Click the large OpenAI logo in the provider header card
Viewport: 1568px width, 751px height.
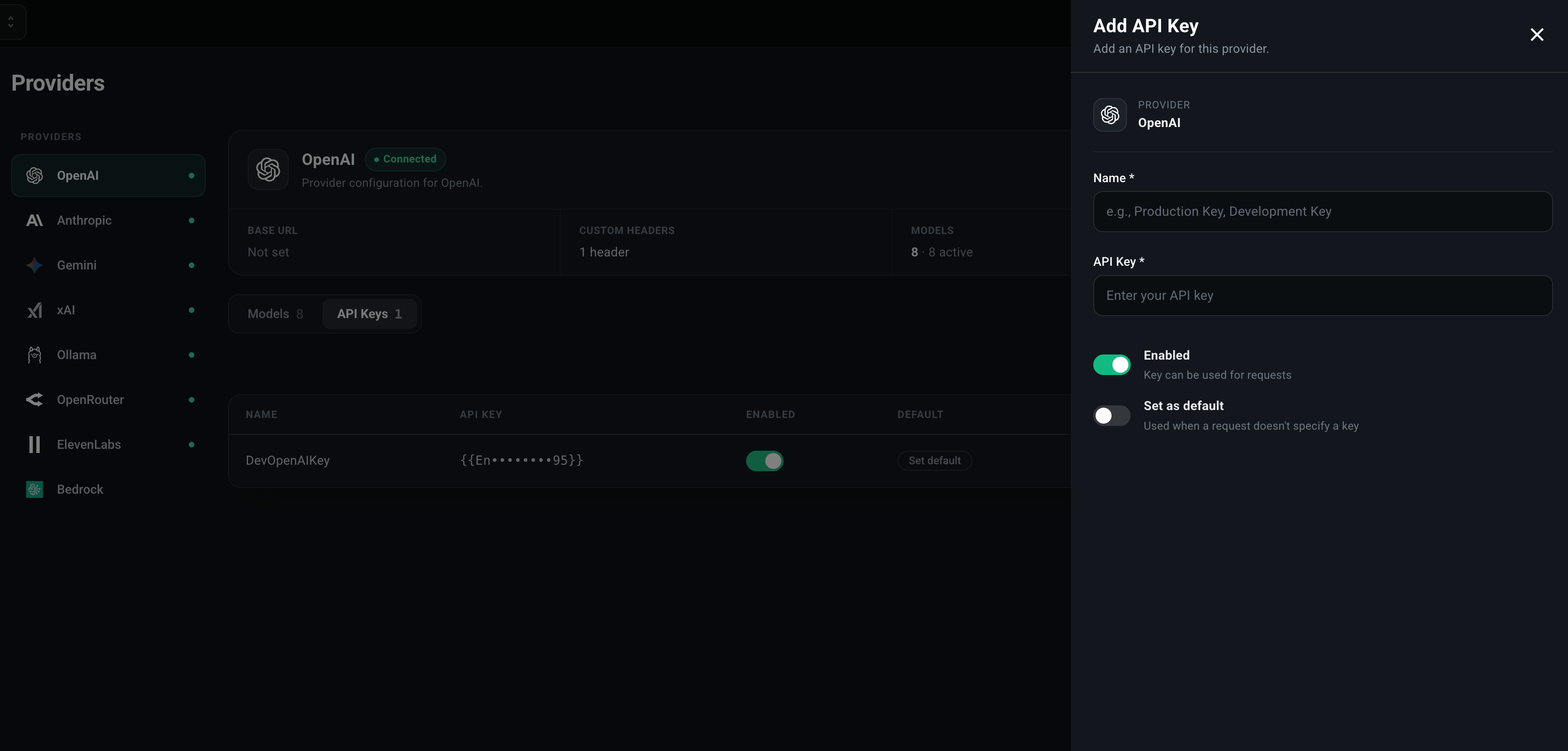coord(268,169)
